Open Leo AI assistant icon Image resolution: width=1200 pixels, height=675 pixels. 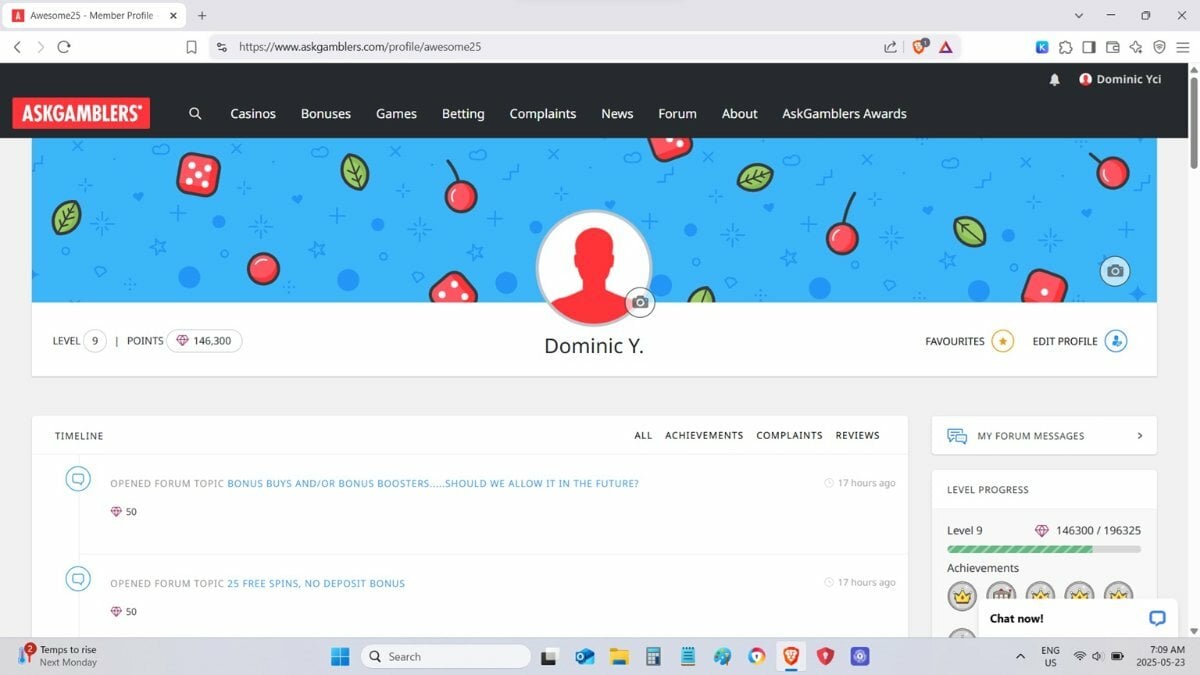(1136, 47)
